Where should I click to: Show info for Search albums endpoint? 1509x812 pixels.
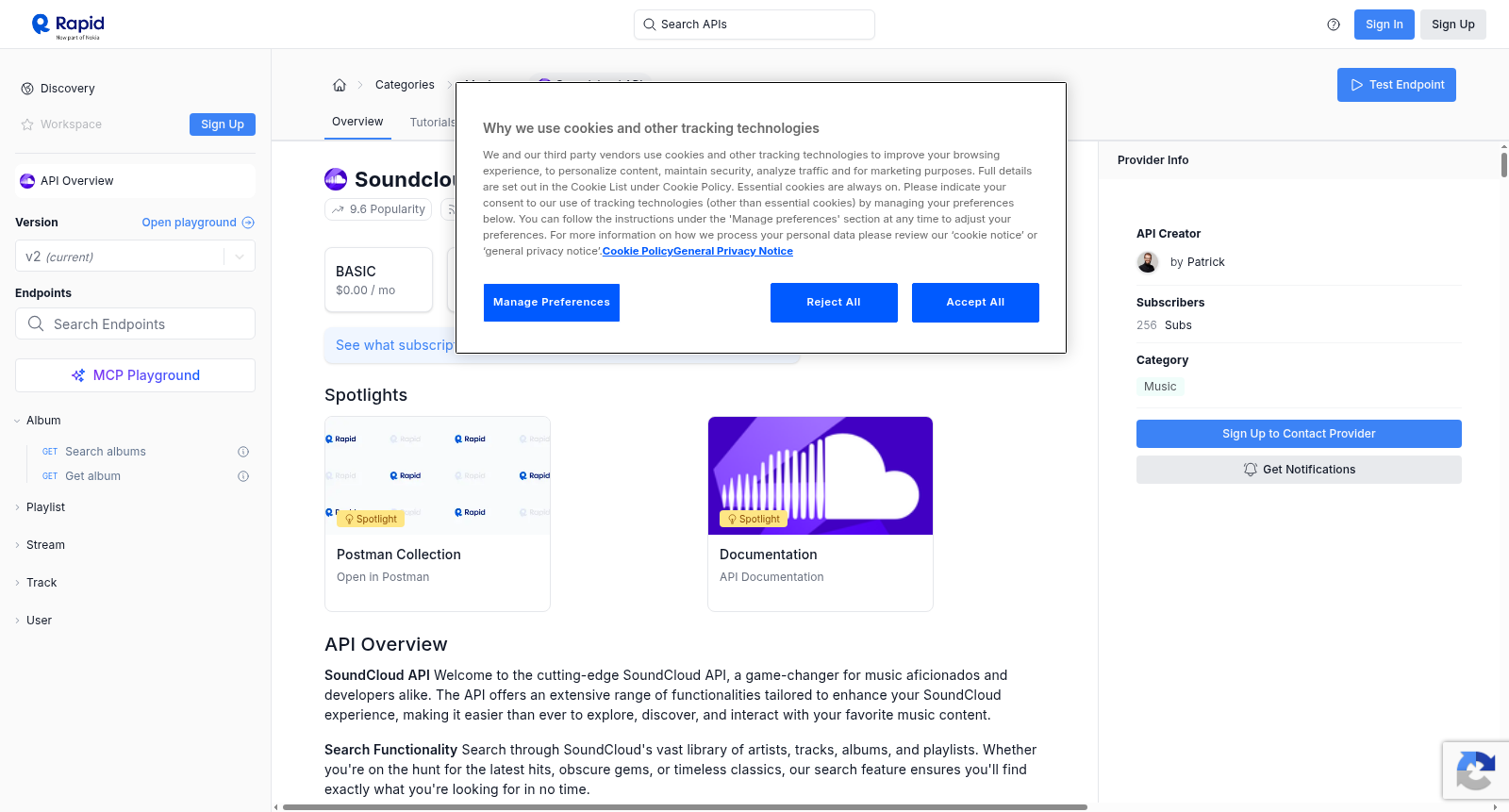point(243,452)
